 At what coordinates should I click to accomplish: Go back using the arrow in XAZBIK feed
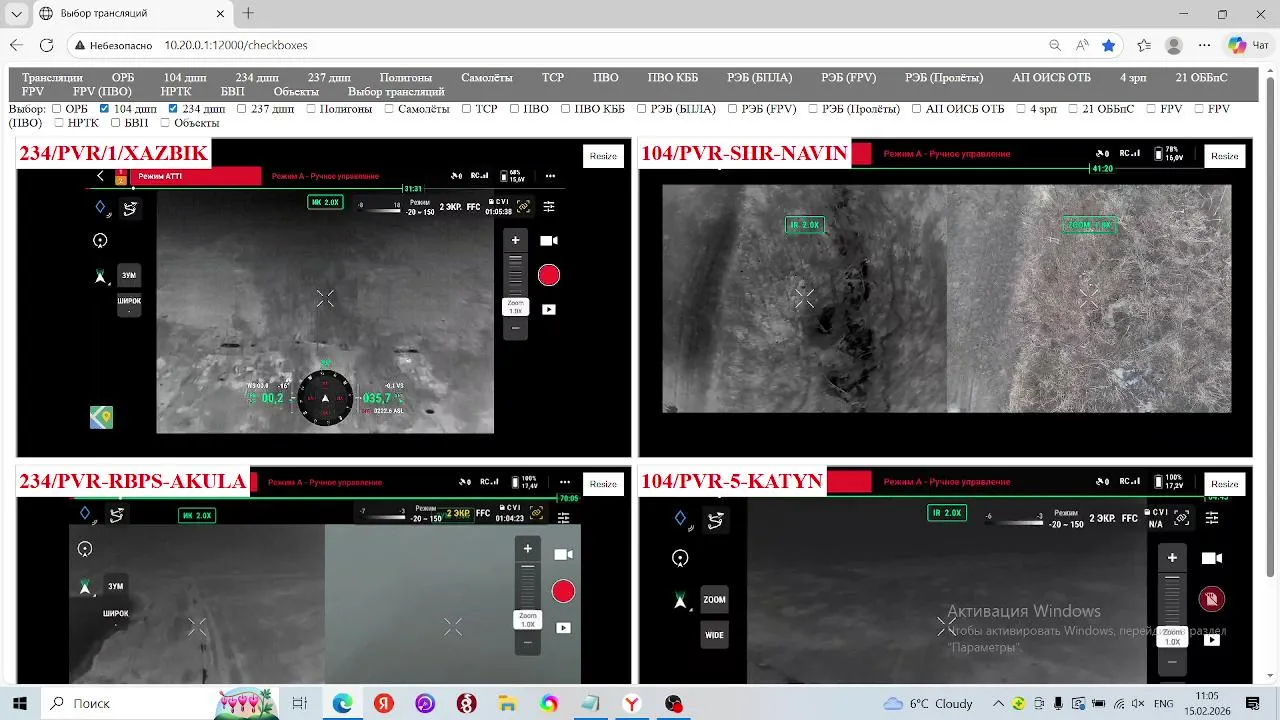pos(100,176)
